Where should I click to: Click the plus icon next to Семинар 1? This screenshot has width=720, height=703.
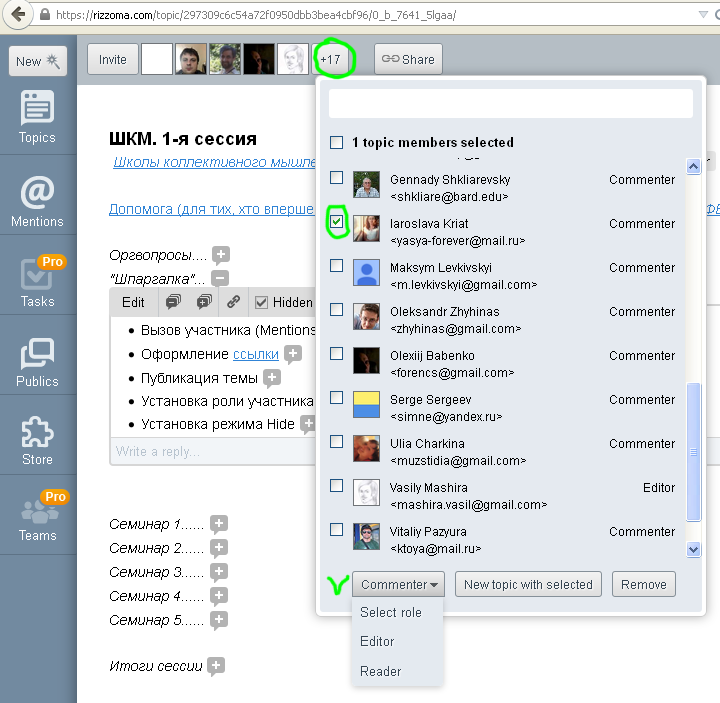tap(219, 524)
